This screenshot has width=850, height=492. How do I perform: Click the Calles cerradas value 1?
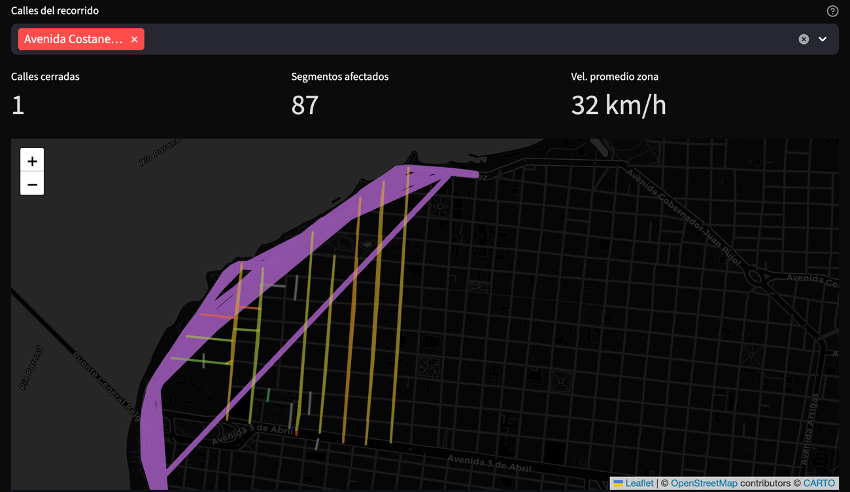click(x=20, y=104)
